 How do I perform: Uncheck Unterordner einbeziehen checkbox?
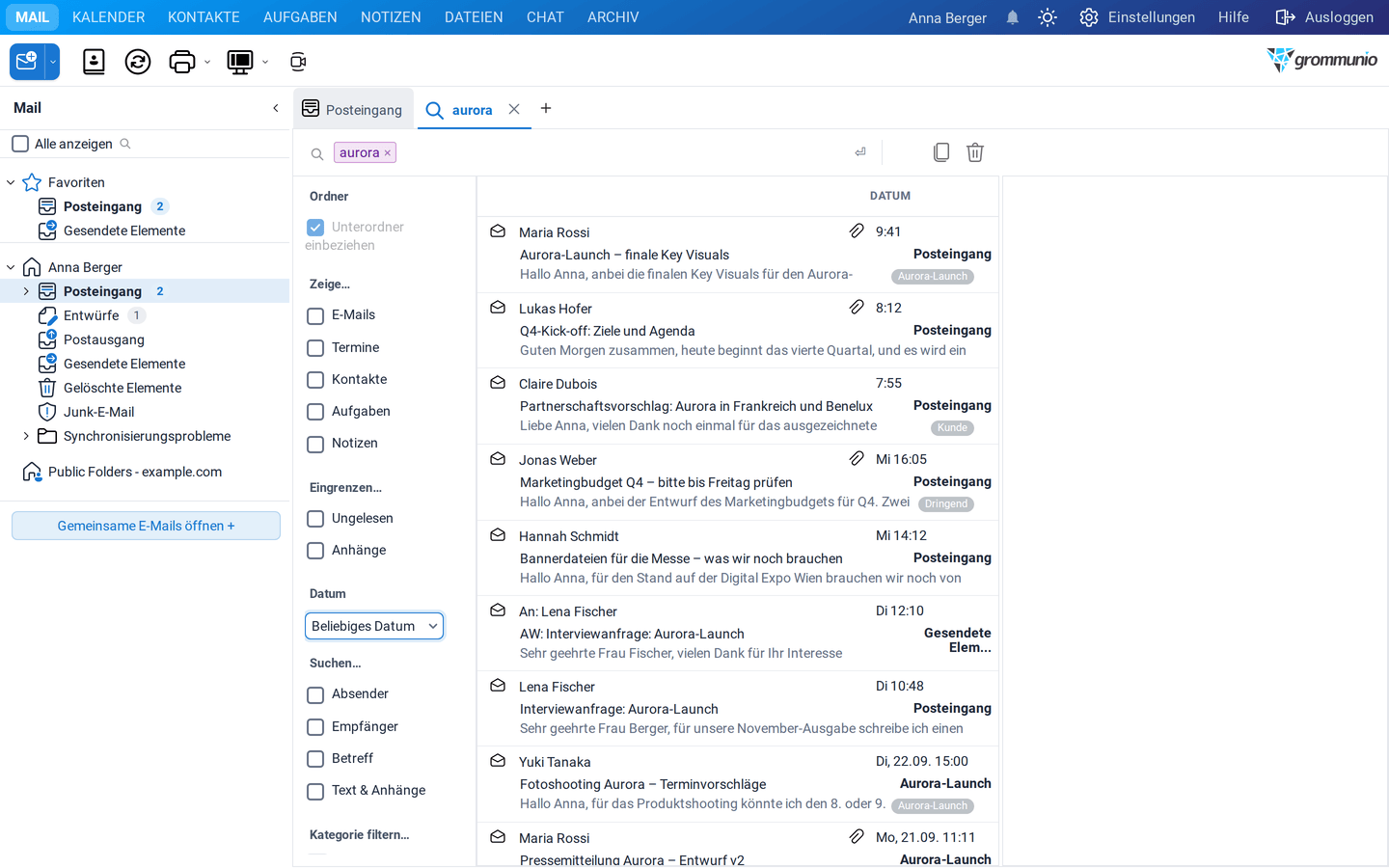coord(315,227)
